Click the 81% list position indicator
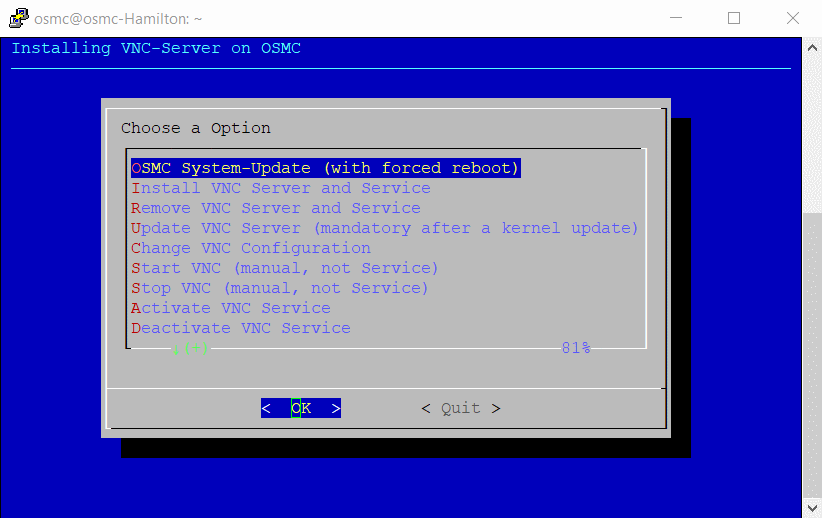This screenshot has height=518, width=822. pos(576,348)
